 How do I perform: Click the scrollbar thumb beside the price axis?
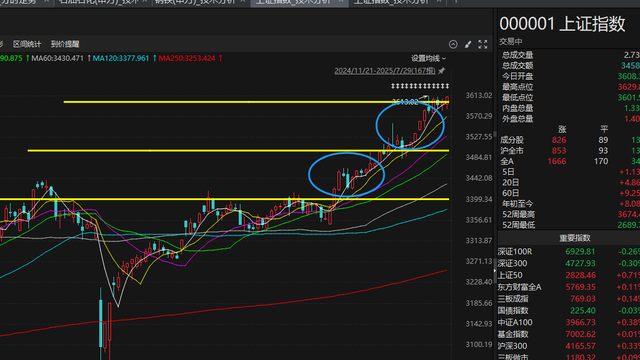click(495, 134)
